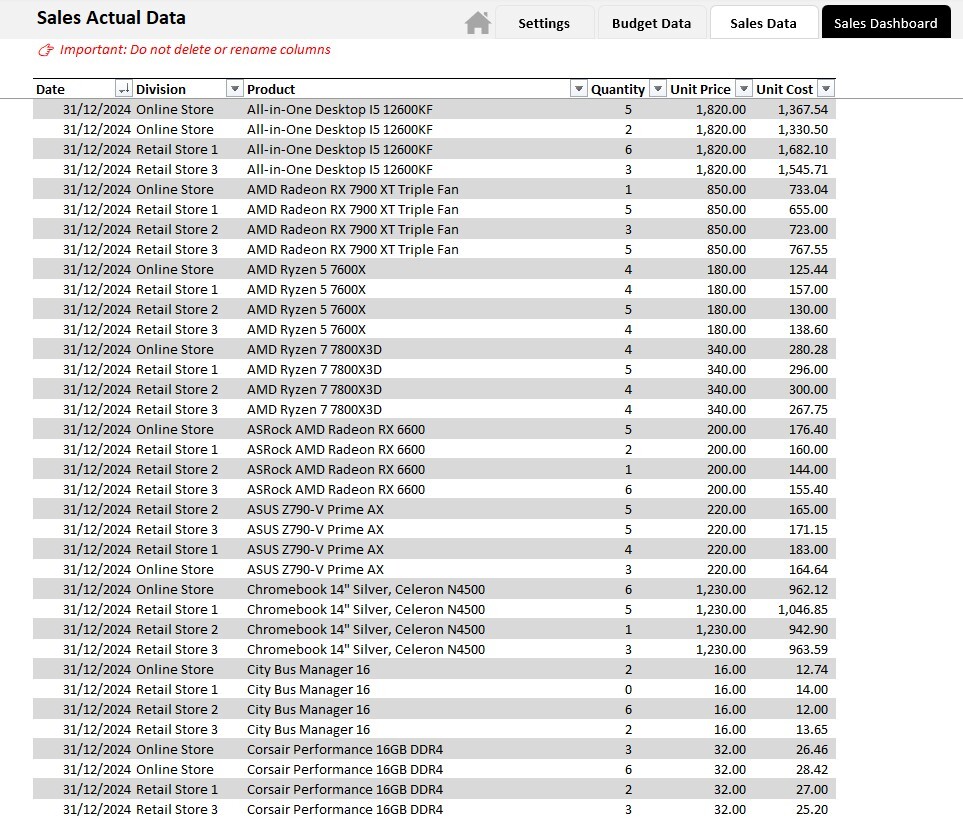Click the 'Important: Do not delete or rename columns' note

coord(195,50)
